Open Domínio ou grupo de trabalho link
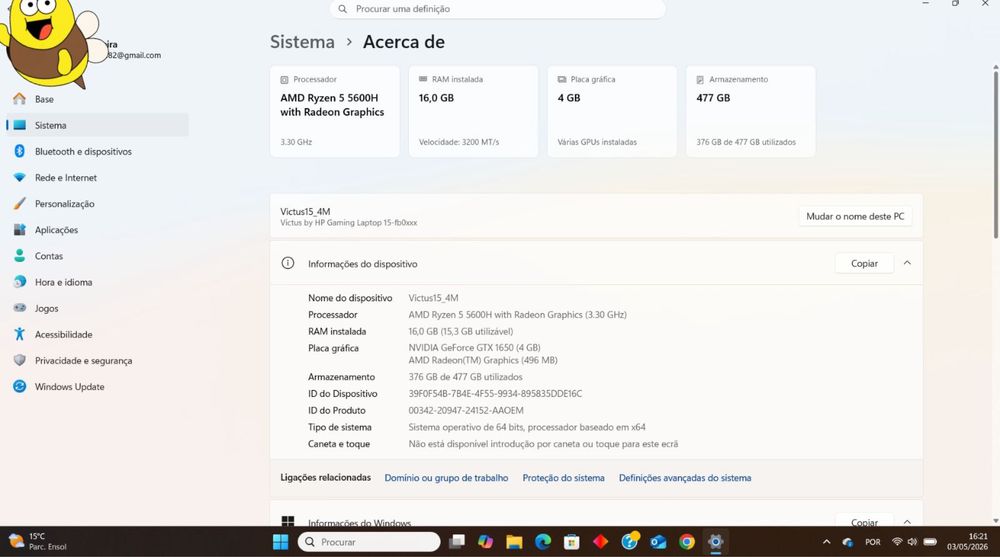Screen dimensions: 1000x557 446,478
